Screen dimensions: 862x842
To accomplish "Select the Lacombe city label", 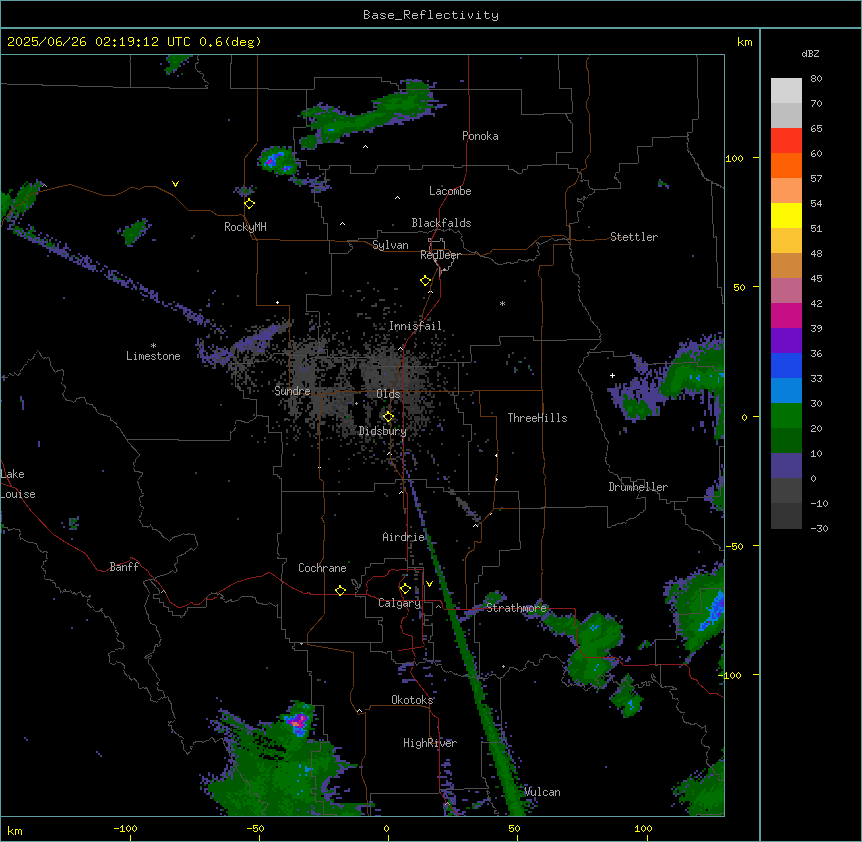I will 450,191.
